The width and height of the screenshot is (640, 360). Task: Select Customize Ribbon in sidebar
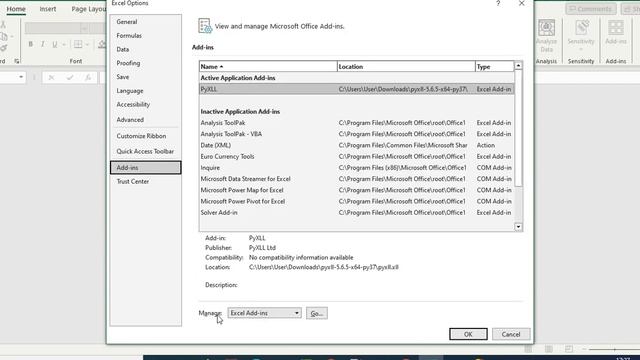[141, 136]
